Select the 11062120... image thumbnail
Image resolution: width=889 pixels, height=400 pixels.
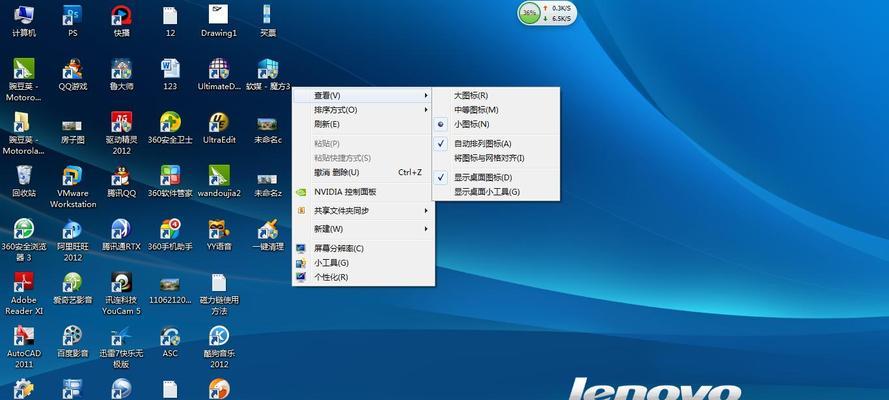[170, 284]
